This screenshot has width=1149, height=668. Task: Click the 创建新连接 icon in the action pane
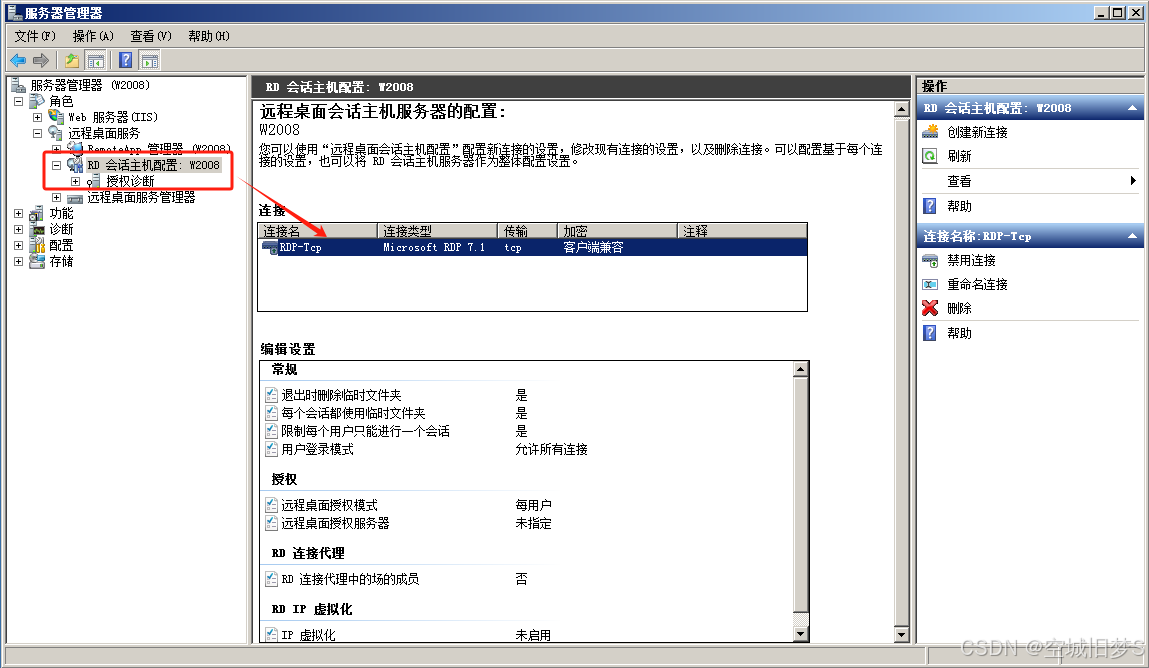pyautogui.click(x=929, y=131)
